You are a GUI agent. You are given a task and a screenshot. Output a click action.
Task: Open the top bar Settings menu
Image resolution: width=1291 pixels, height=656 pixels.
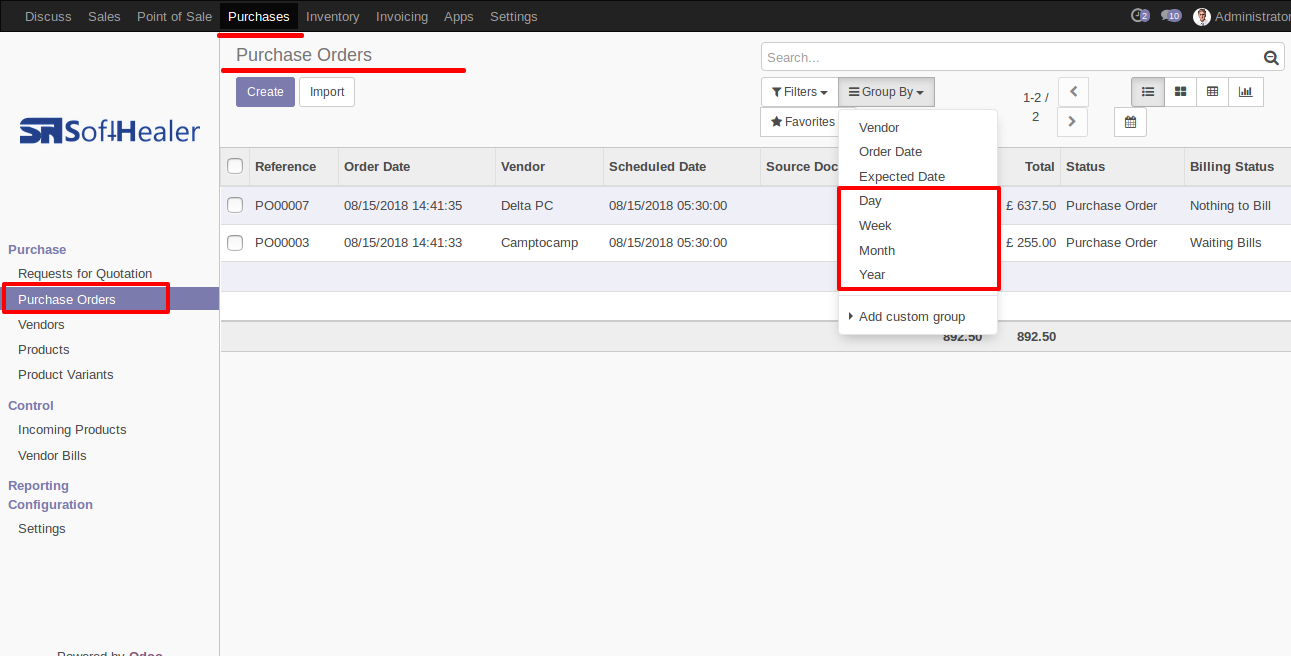click(514, 16)
